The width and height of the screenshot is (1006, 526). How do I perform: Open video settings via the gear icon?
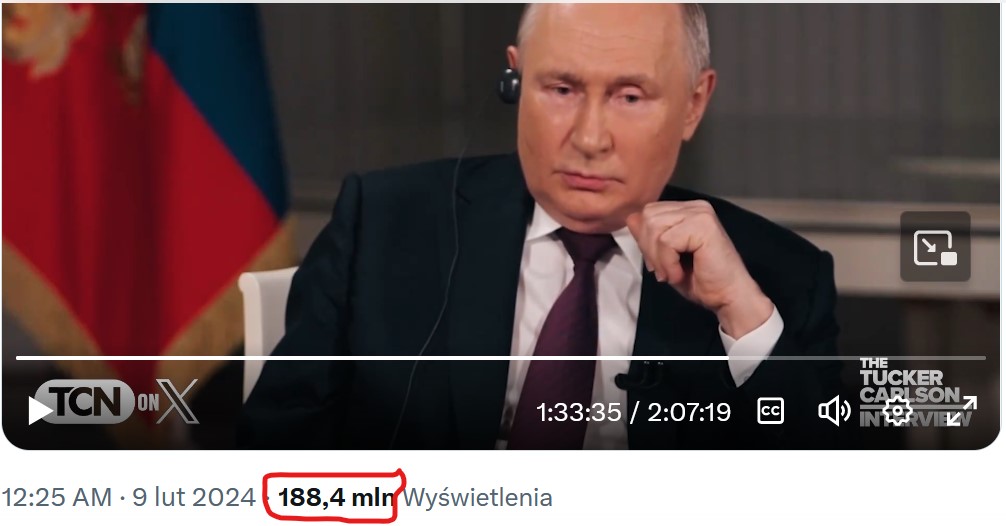pyautogui.click(x=897, y=411)
